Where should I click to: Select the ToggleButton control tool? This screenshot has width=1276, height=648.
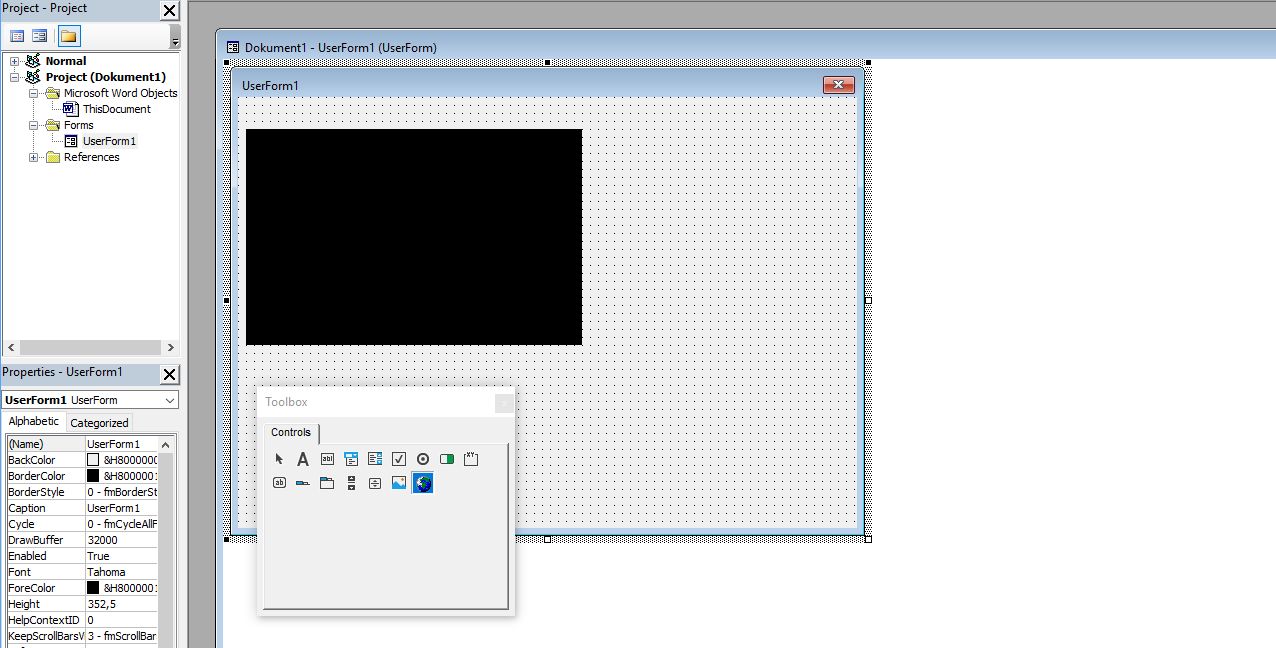click(447, 459)
